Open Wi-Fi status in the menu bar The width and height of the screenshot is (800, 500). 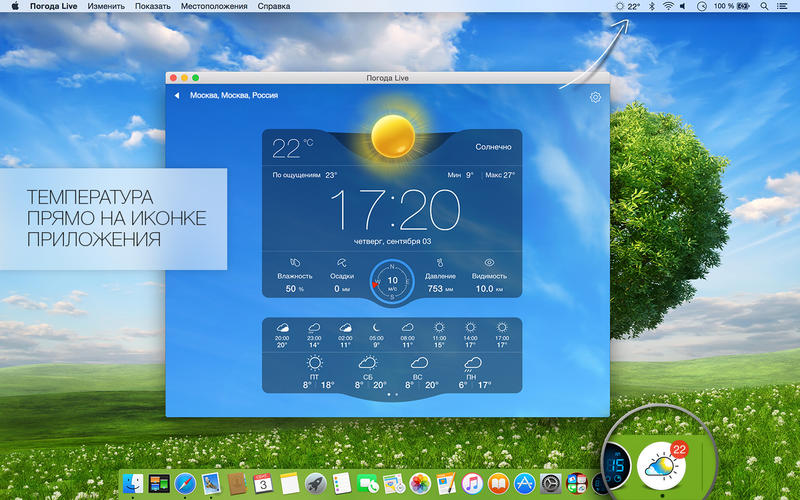(x=668, y=6)
